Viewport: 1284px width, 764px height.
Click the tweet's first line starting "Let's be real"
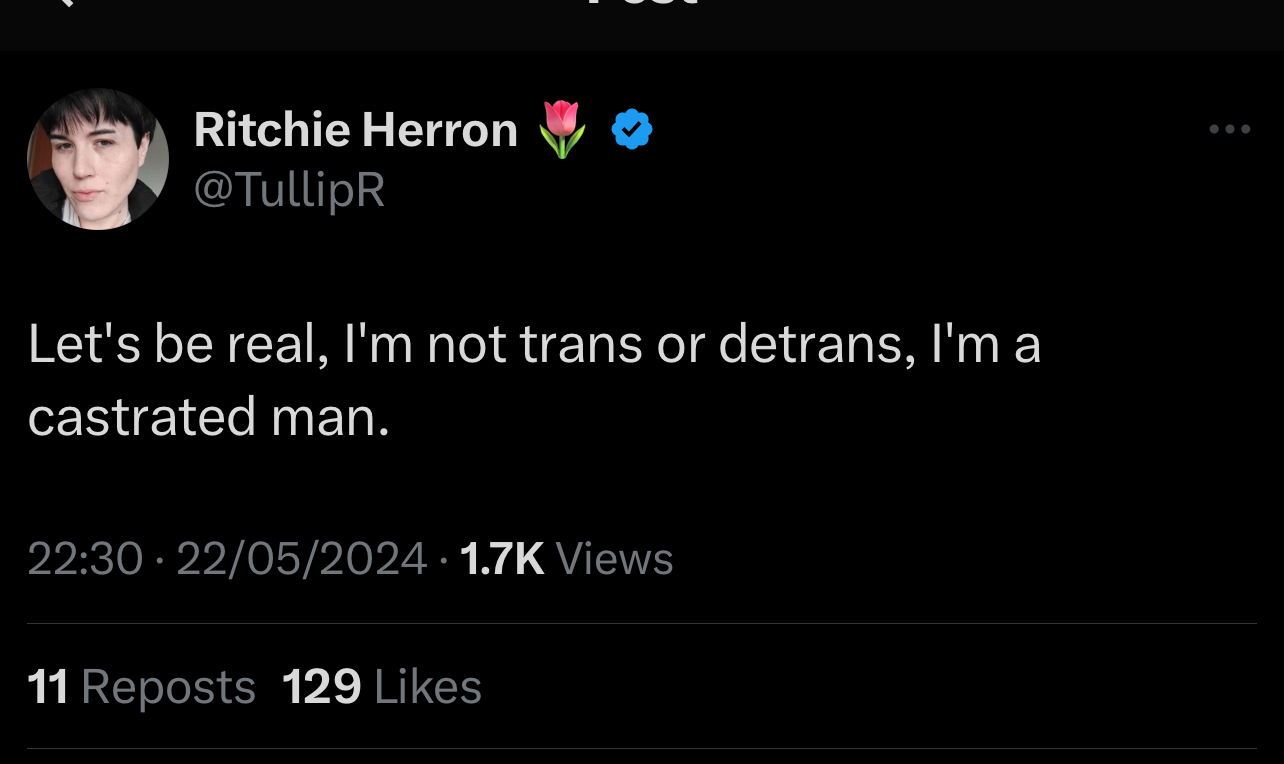534,344
